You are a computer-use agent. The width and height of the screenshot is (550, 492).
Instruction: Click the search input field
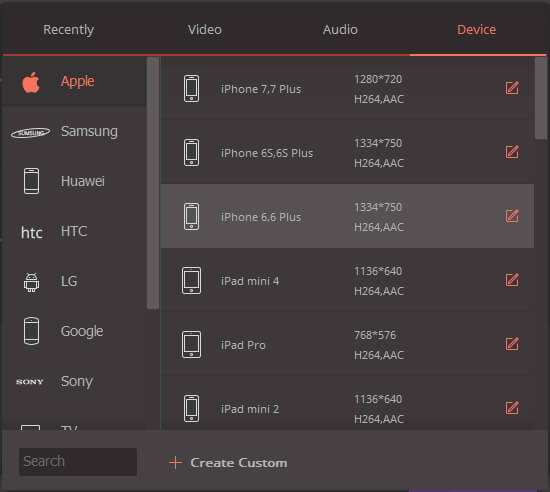[78, 461]
